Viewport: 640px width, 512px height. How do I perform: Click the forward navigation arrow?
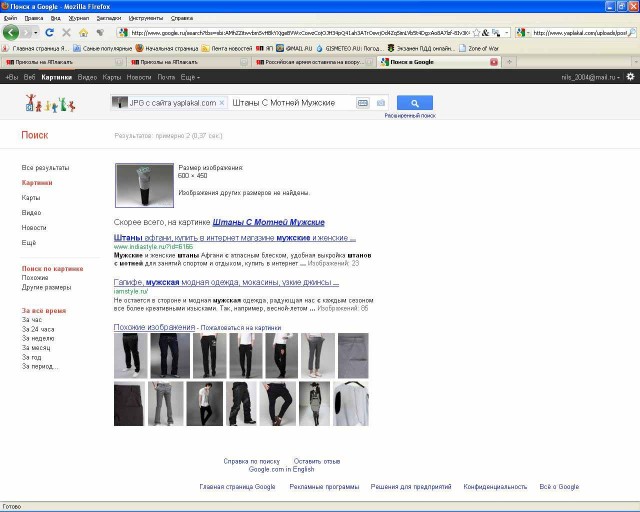[26, 32]
